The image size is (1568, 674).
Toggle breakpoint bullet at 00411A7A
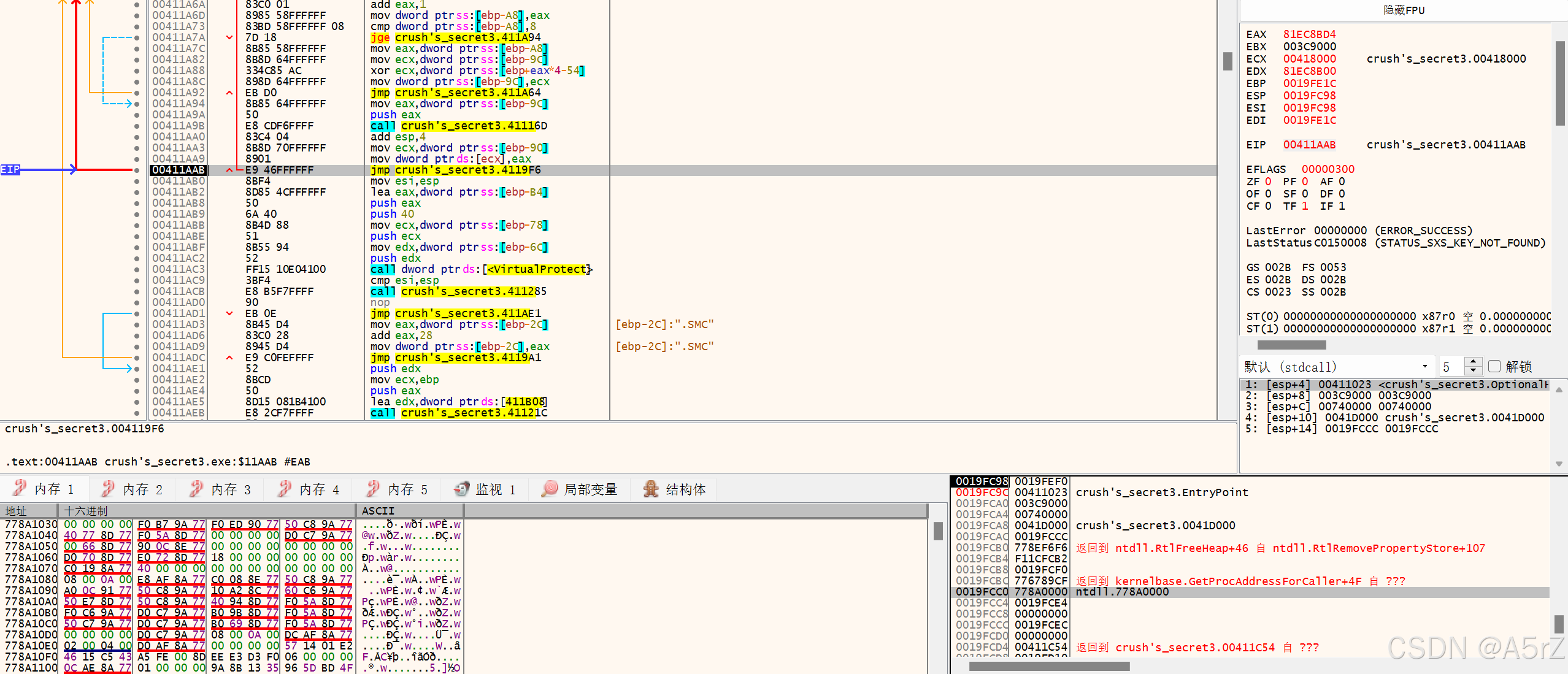click(137, 37)
